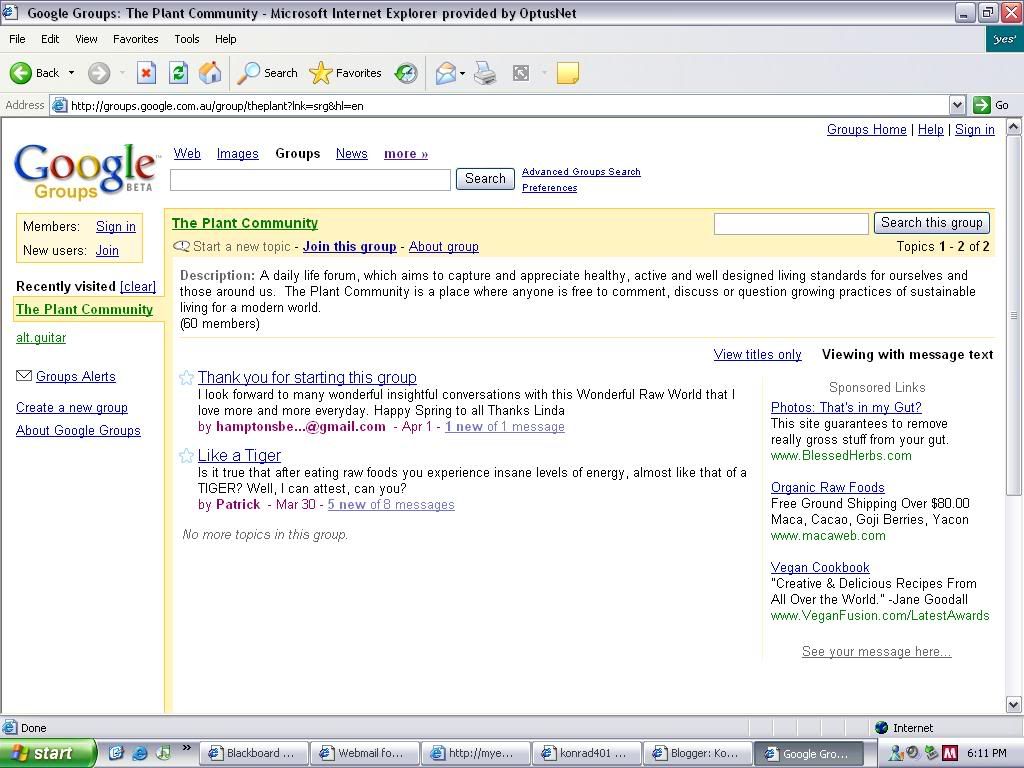Click the Stop loading icon in toolbar

click(x=146, y=73)
